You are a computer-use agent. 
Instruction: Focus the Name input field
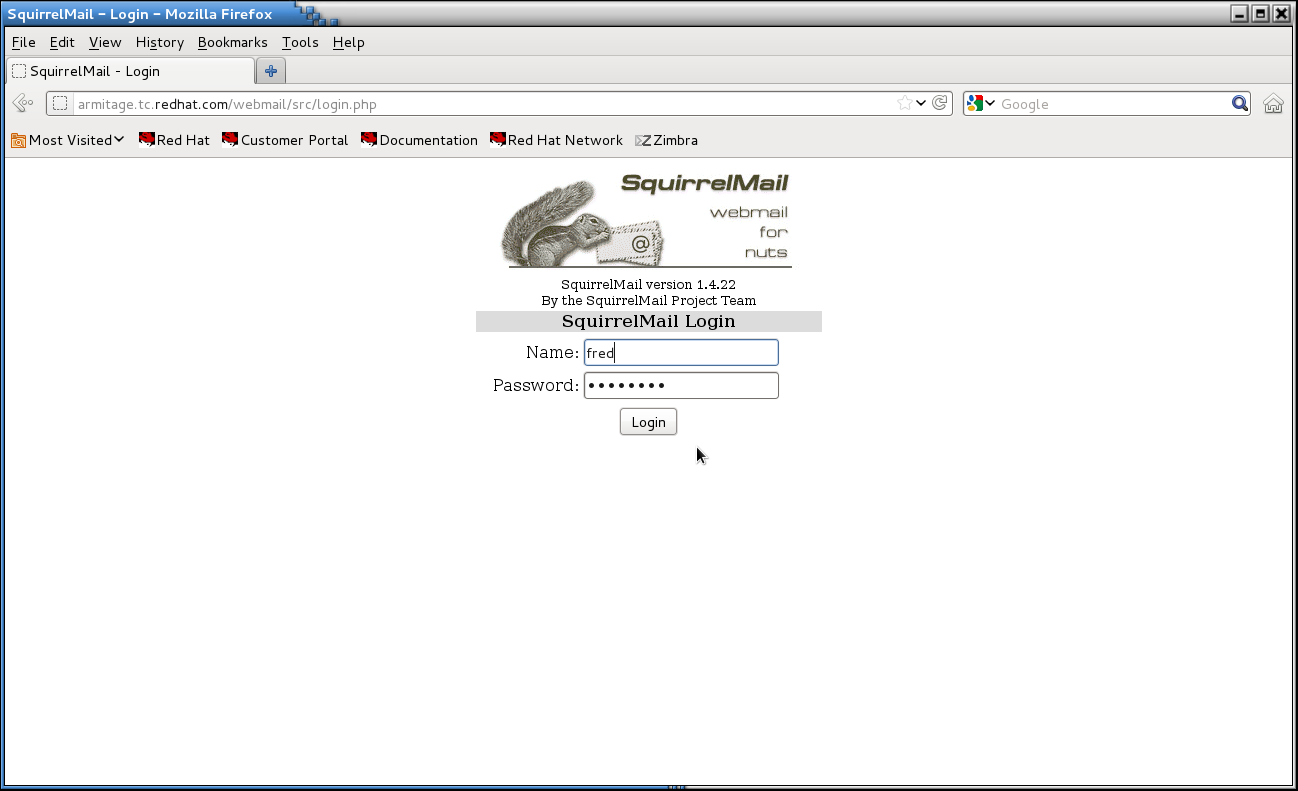point(681,352)
